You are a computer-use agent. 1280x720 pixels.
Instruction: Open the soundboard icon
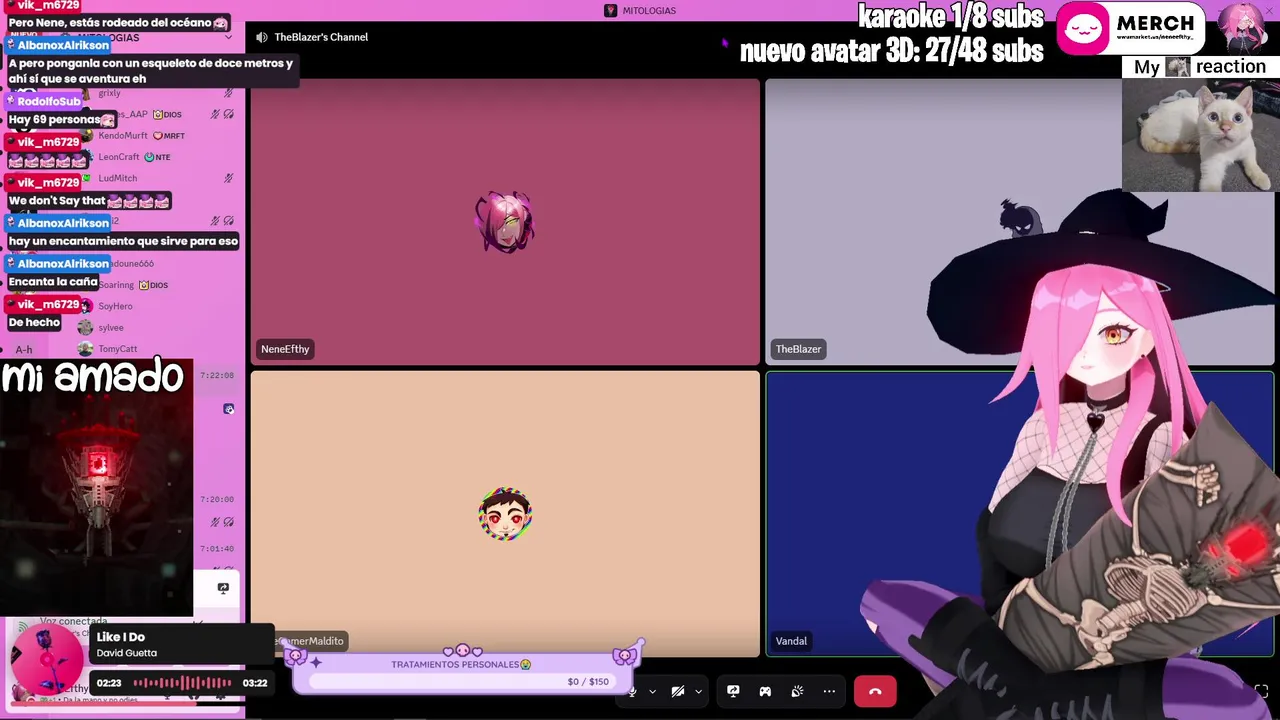[x=797, y=691]
